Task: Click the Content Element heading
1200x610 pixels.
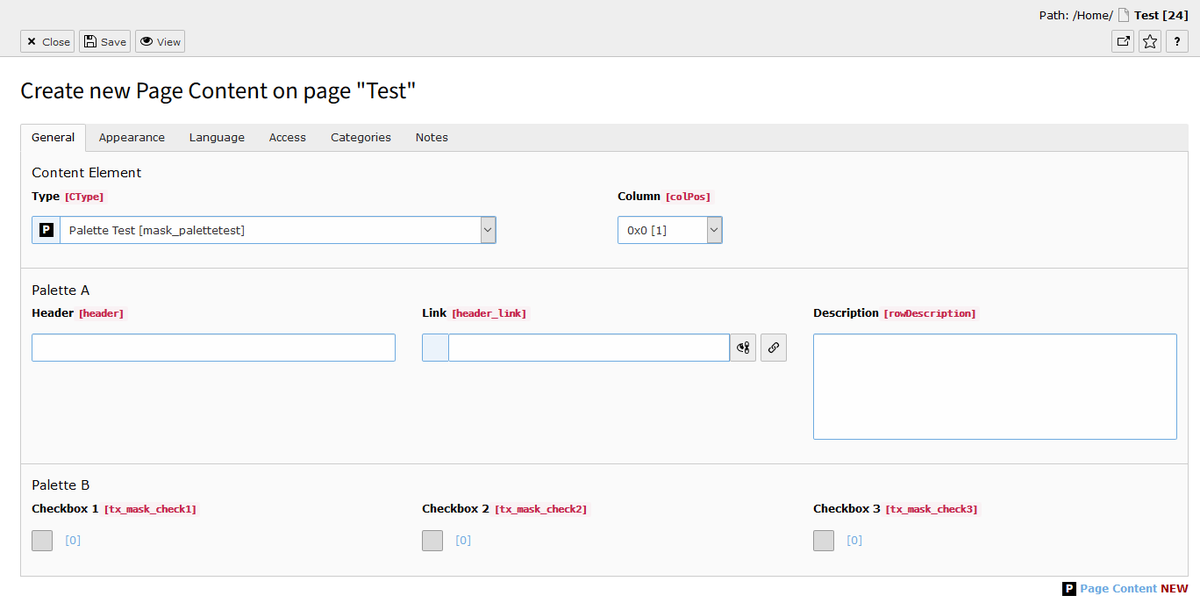Action: 87,172
